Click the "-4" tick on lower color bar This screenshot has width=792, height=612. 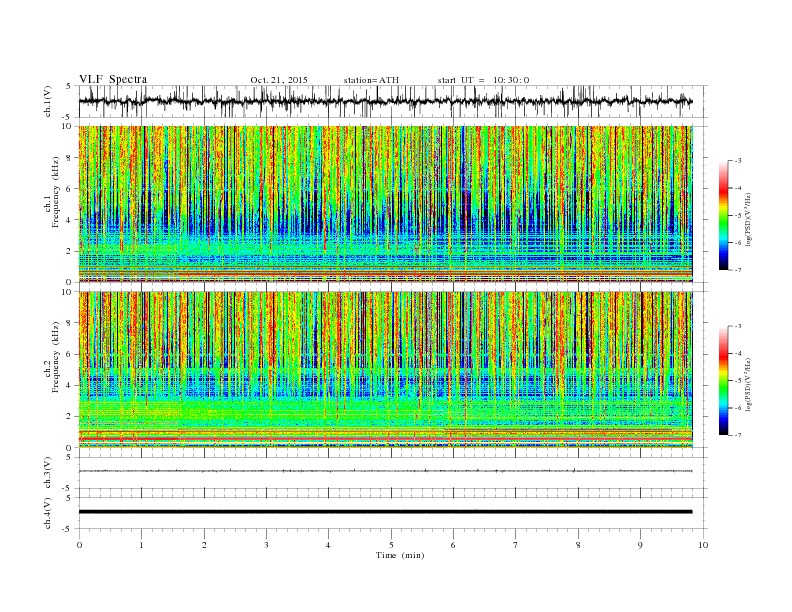738,353
